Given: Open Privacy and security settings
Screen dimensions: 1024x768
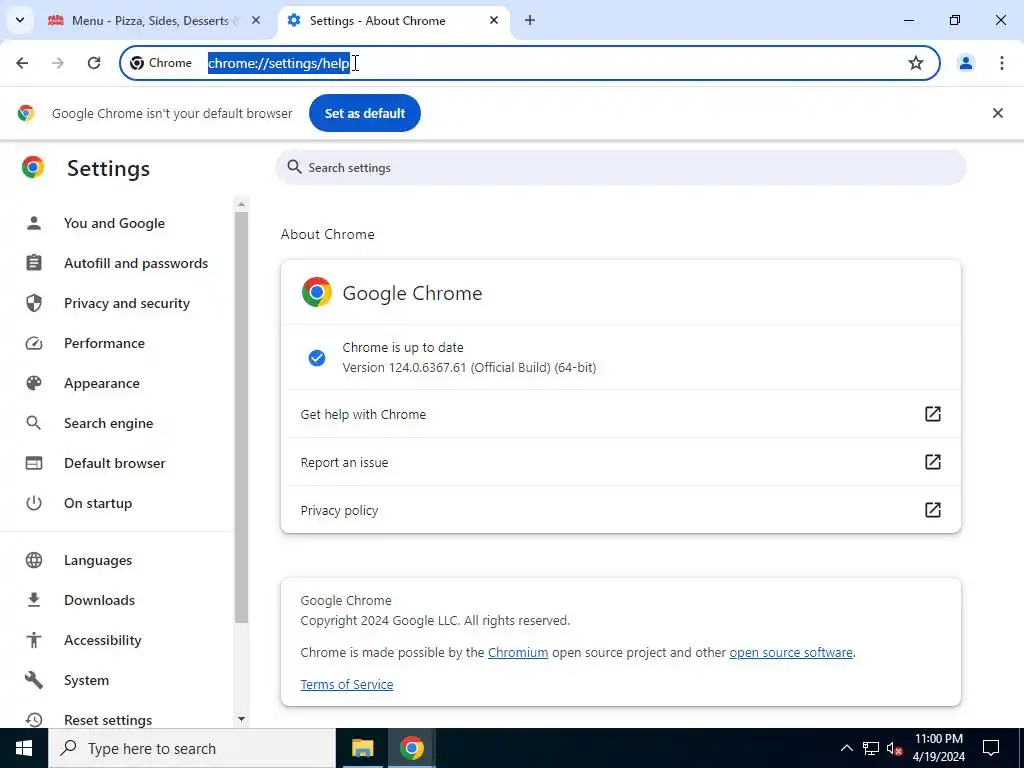Looking at the screenshot, I should pyautogui.click(x=127, y=303).
